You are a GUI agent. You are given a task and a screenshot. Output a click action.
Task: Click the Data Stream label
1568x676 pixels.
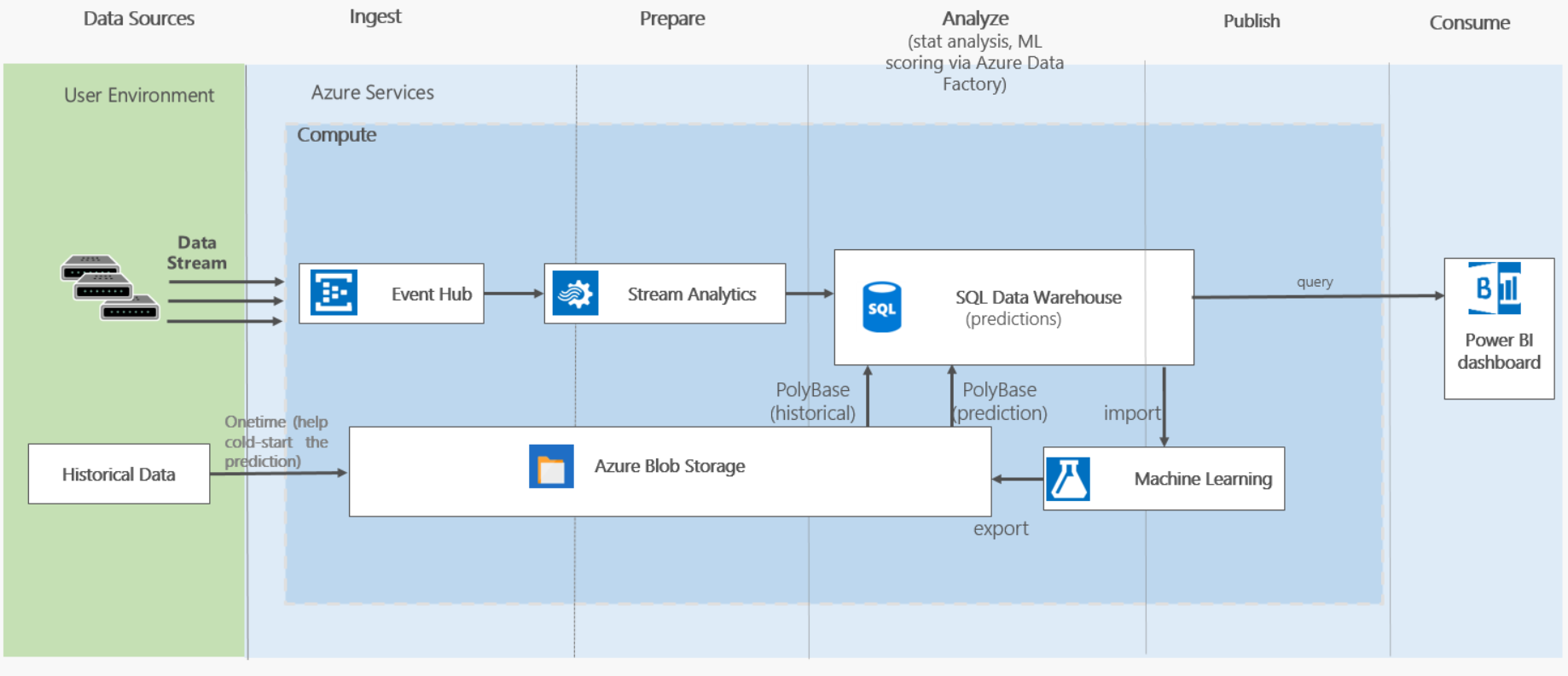tap(197, 253)
